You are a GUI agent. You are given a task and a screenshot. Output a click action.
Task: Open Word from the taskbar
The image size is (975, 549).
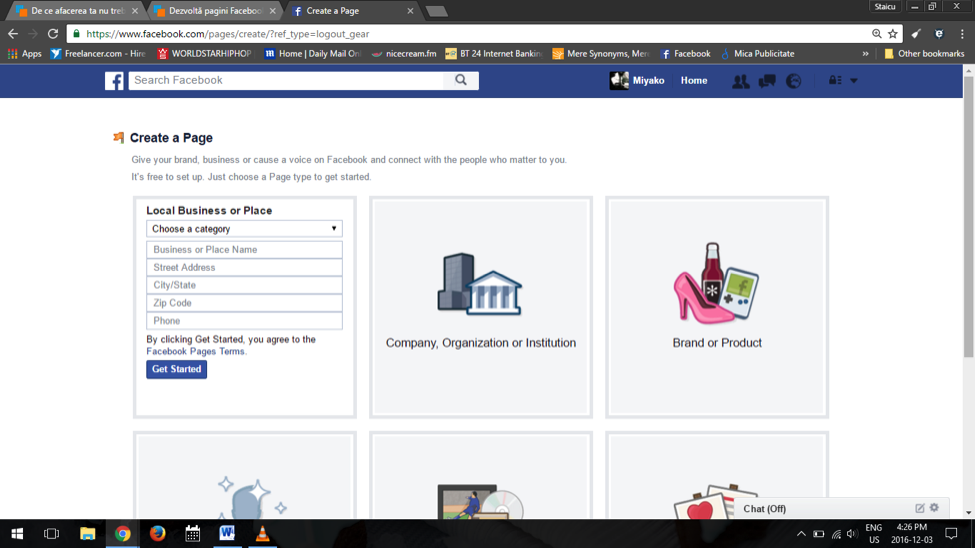(x=227, y=533)
